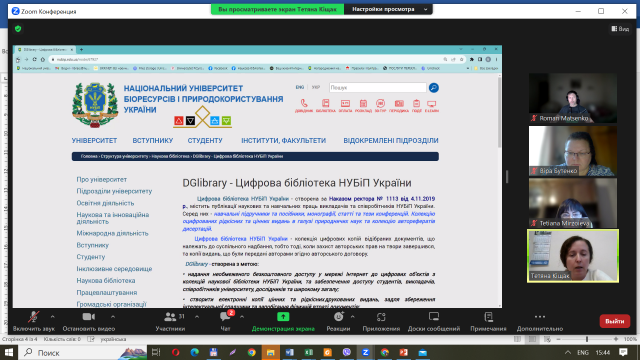Click the site search magnifier button

click(x=433, y=88)
